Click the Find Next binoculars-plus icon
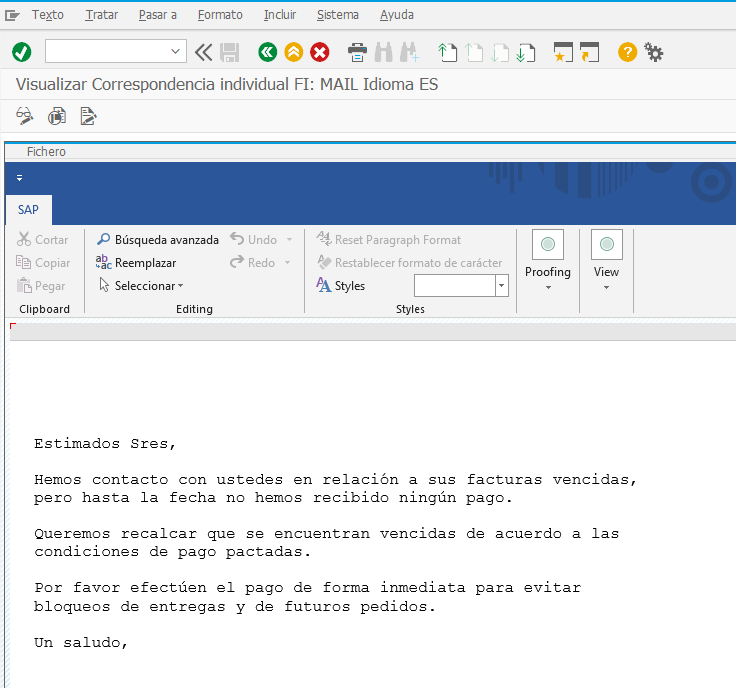736x688 pixels. (x=409, y=52)
